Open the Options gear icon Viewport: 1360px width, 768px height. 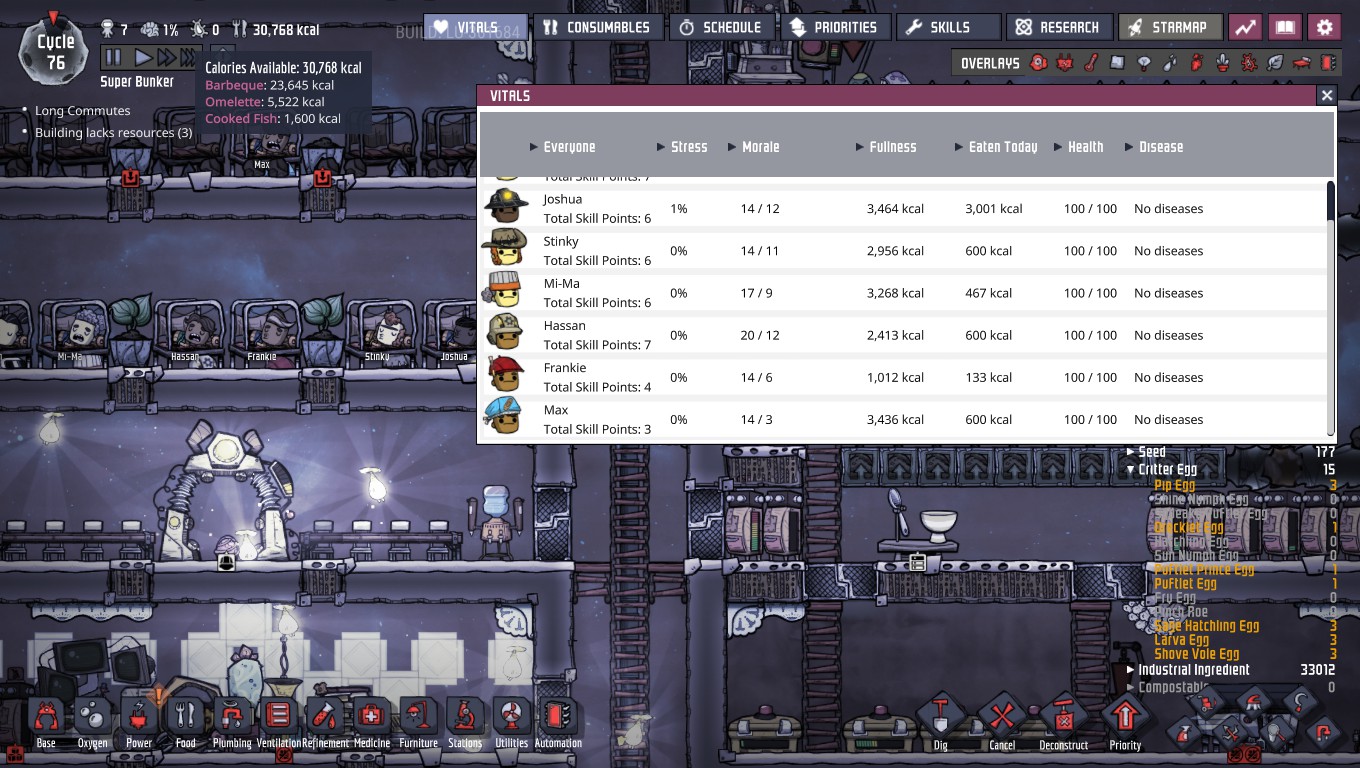point(1325,27)
